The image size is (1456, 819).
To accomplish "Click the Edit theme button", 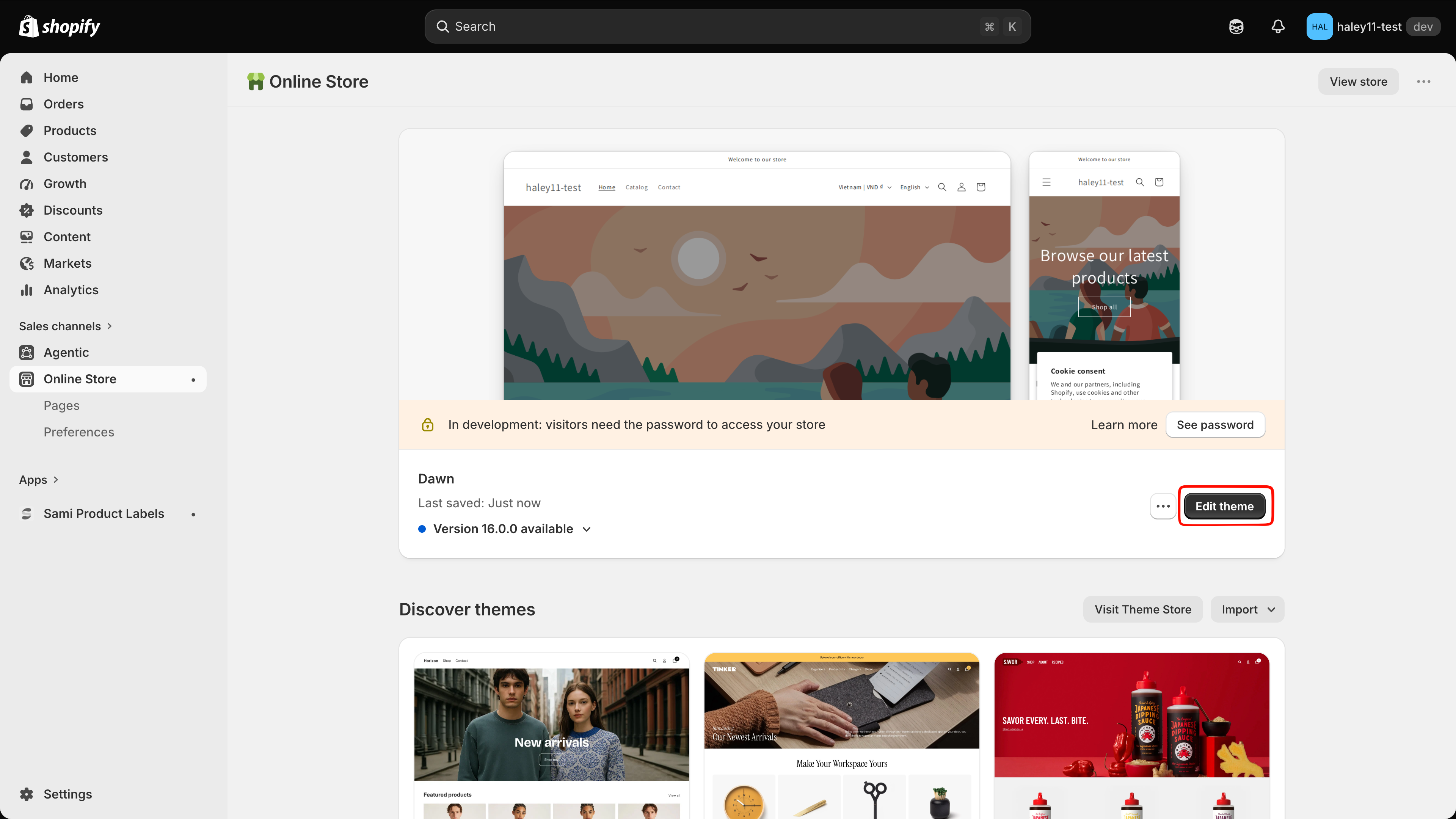I will [x=1225, y=506].
